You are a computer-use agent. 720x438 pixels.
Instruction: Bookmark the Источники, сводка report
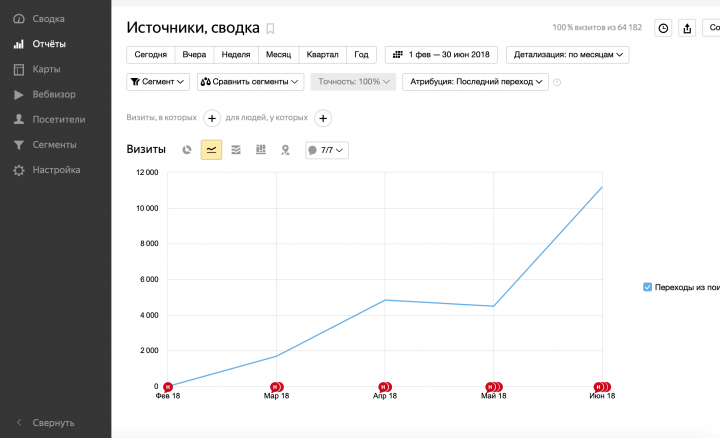[270, 29]
